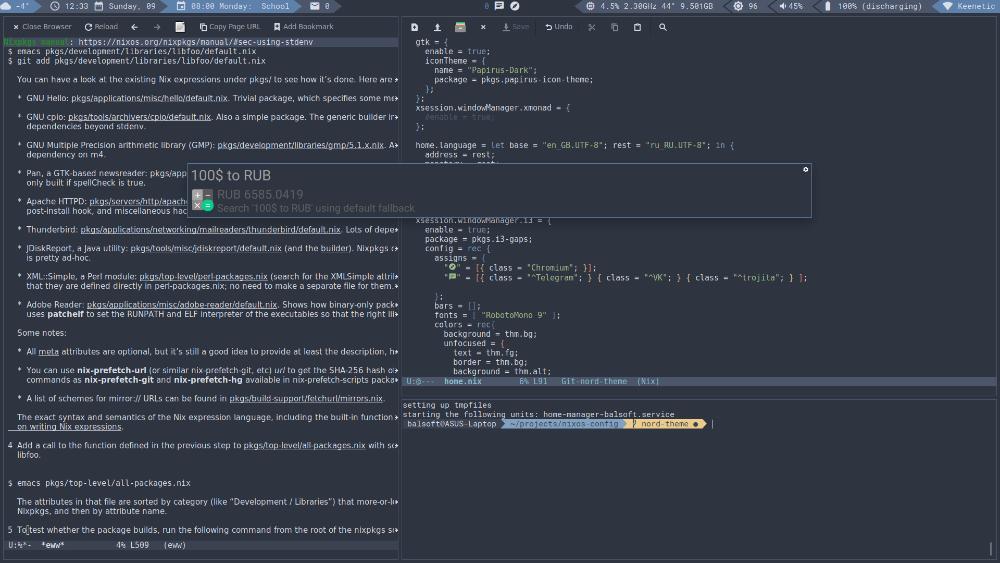Click 'package = pkgs.i3-gaps;' line
The height and width of the screenshot is (563, 1000).
click(x=478, y=239)
